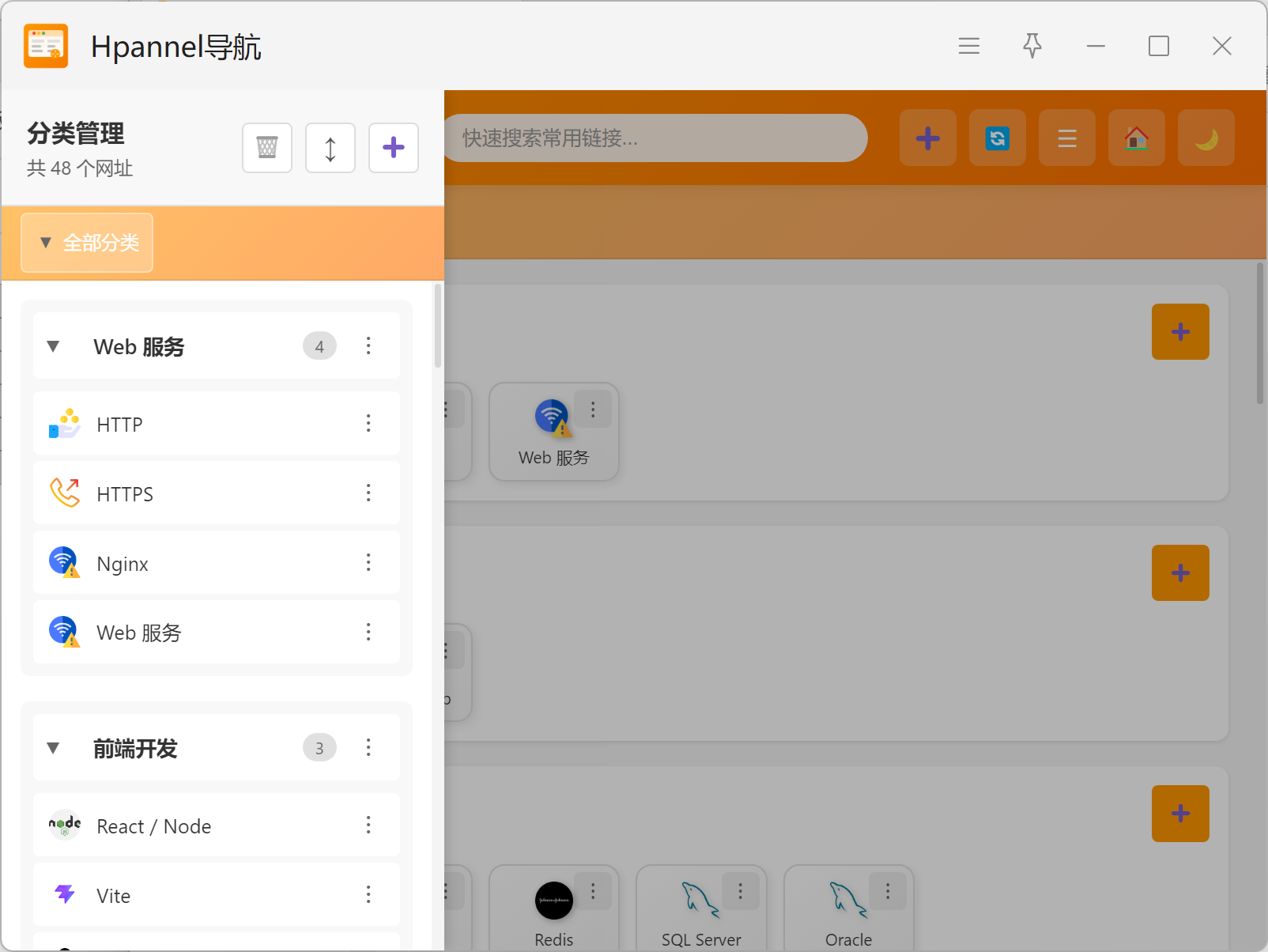This screenshot has width=1268, height=952.
Task: Click the sidebar vertical scrollbar
Action: pos(438,327)
